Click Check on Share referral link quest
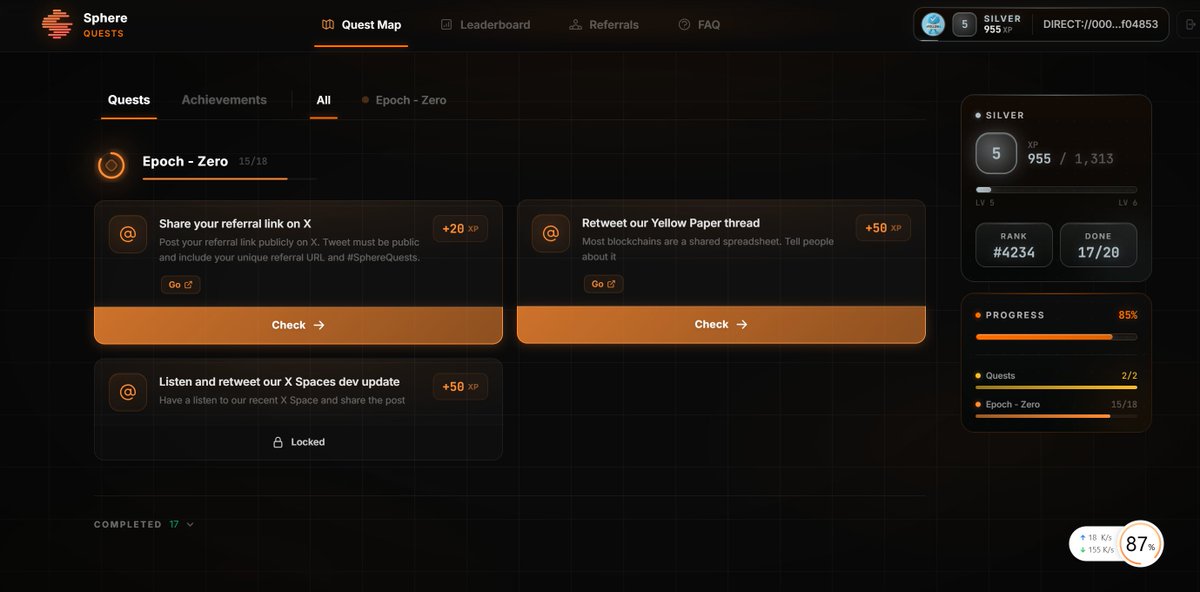The width and height of the screenshot is (1200, 592). coord(298,325)
